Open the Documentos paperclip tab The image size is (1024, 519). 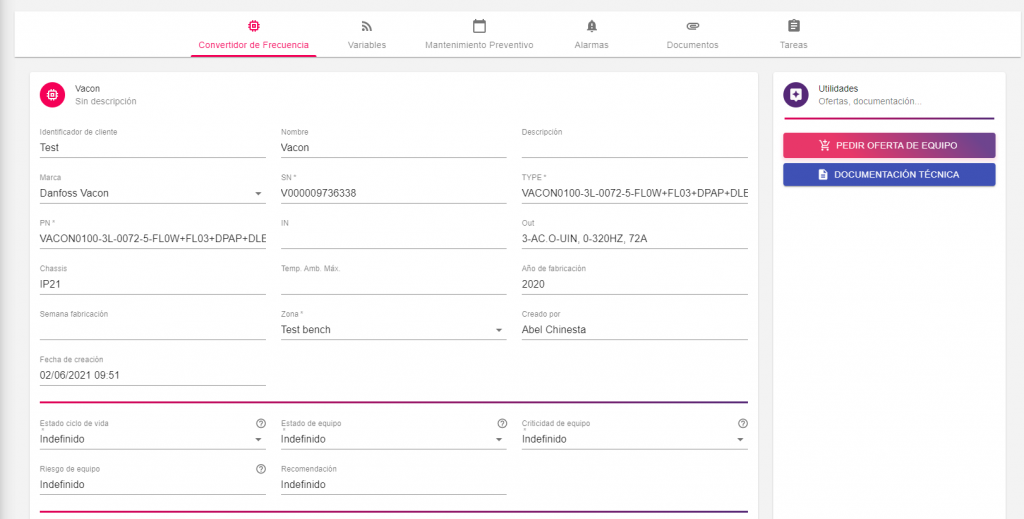692,34
